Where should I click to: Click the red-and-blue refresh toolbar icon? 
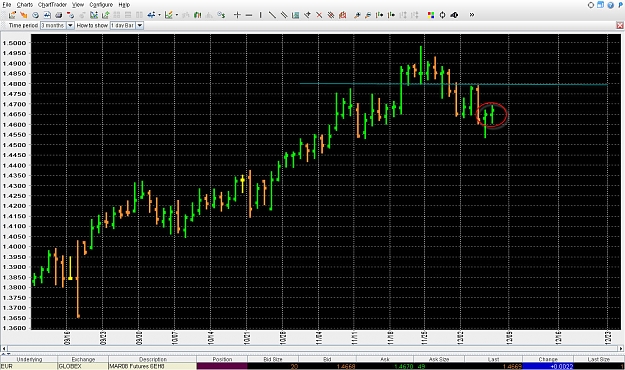click(71, 15)
